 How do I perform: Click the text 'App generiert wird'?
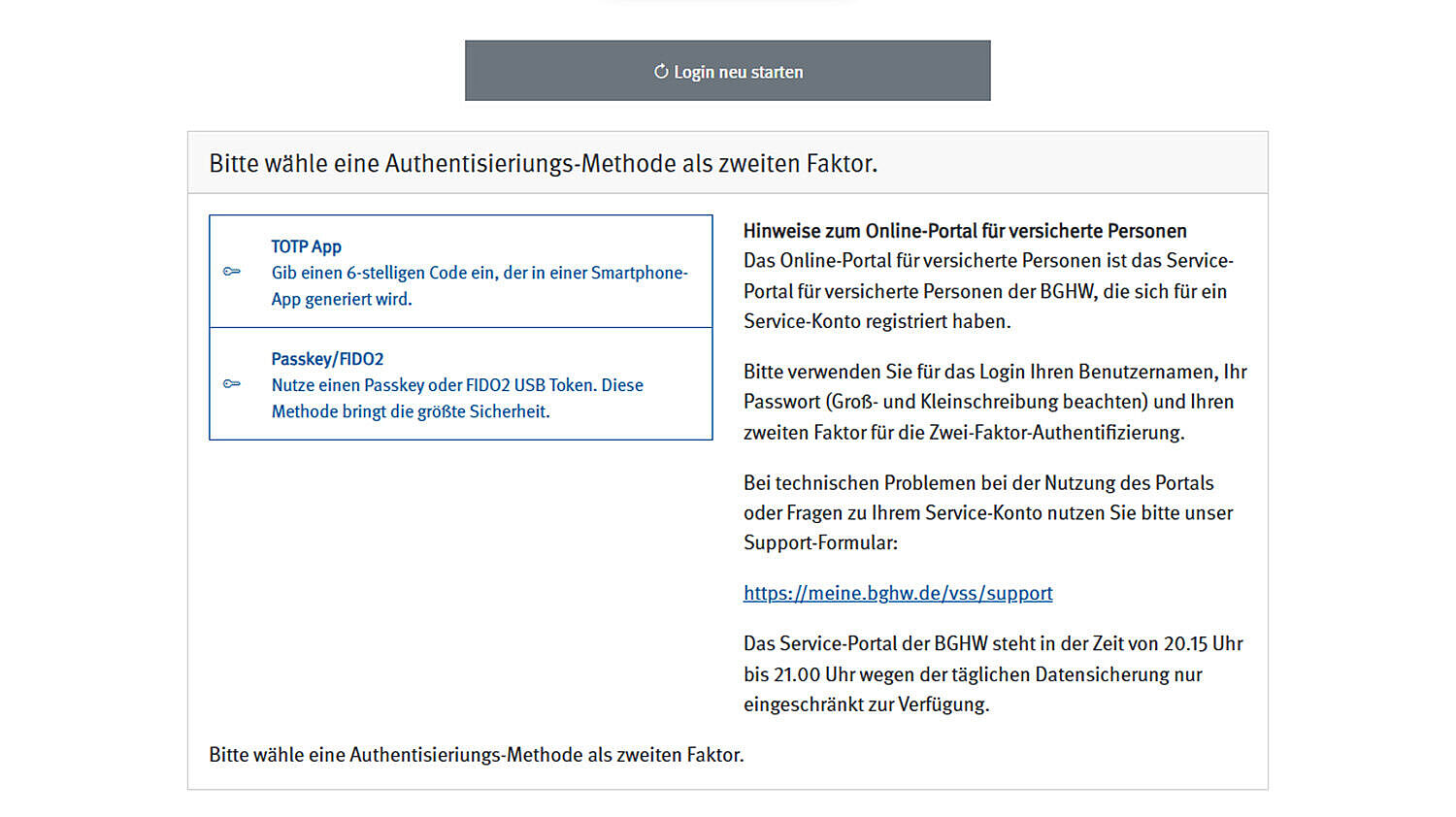[342, 299]
